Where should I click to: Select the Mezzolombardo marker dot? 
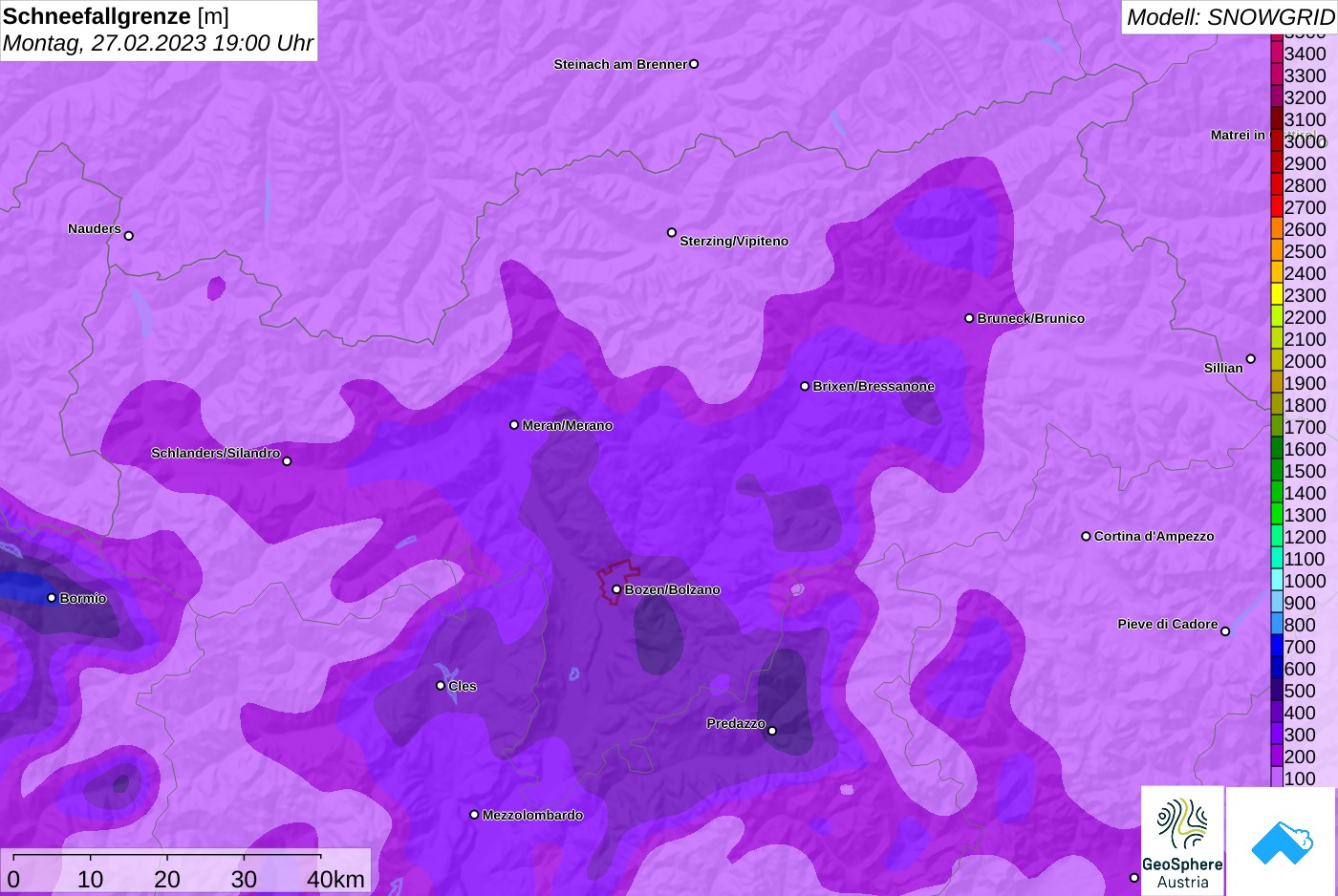pos(474,815)
